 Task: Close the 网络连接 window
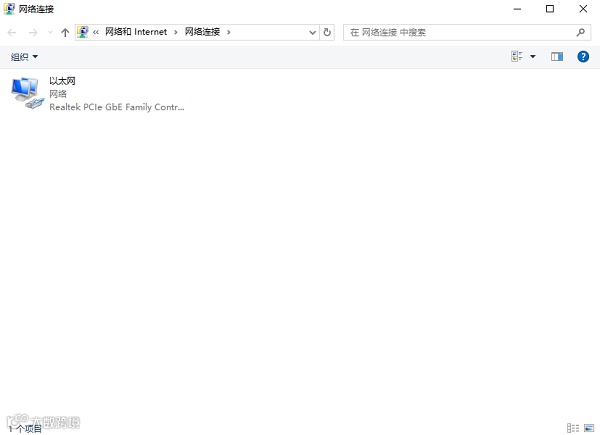pos(583,9)
